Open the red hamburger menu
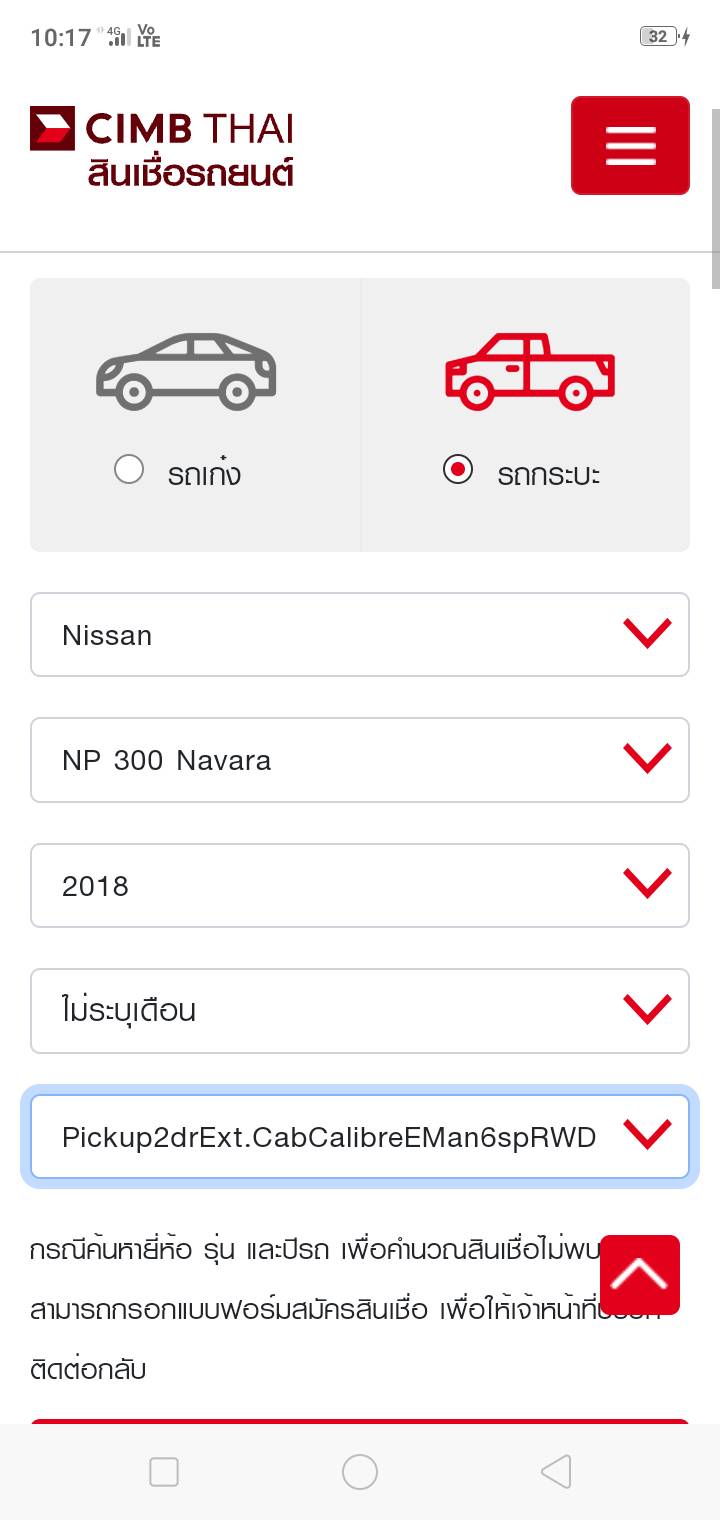Viewport: 720px width, 1520px height. (x=630, y=145)
